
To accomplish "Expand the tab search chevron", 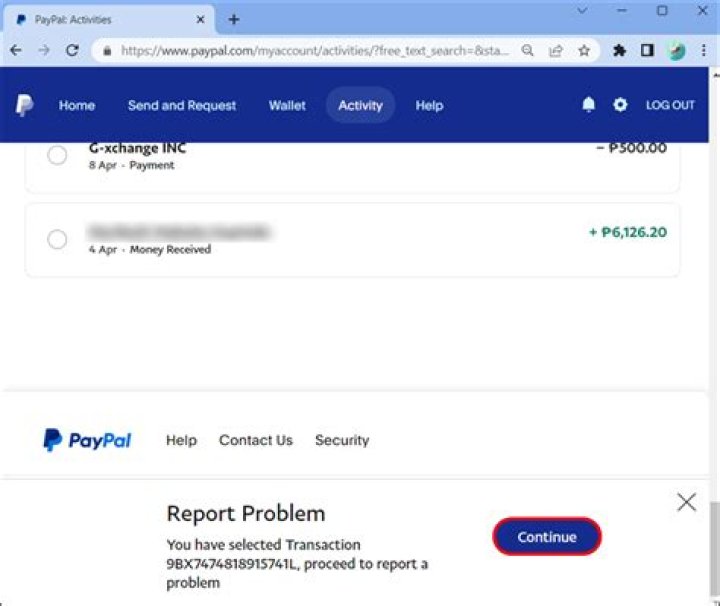I will click(583, 11).
